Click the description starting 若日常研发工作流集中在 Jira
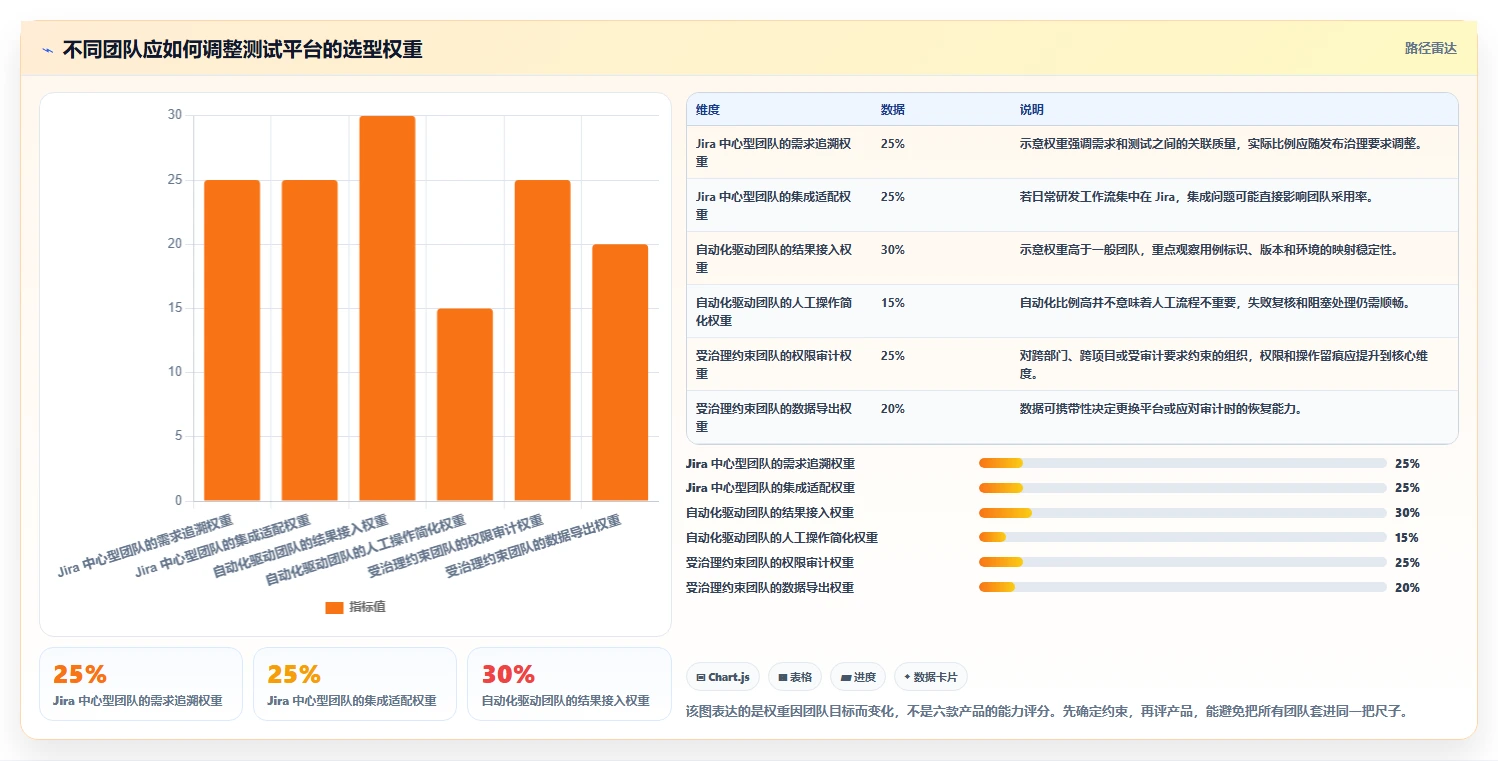This screenshot has height=761, width=1498. [1197, 197]
